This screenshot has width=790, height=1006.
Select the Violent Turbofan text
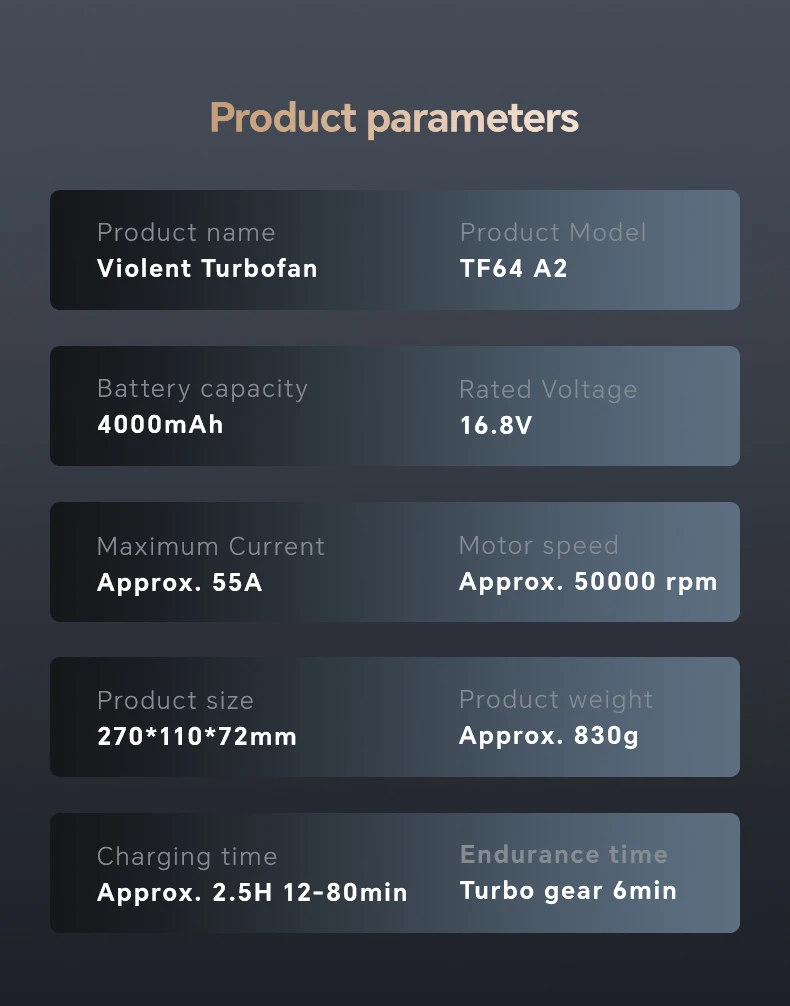(x=207, y=268)
